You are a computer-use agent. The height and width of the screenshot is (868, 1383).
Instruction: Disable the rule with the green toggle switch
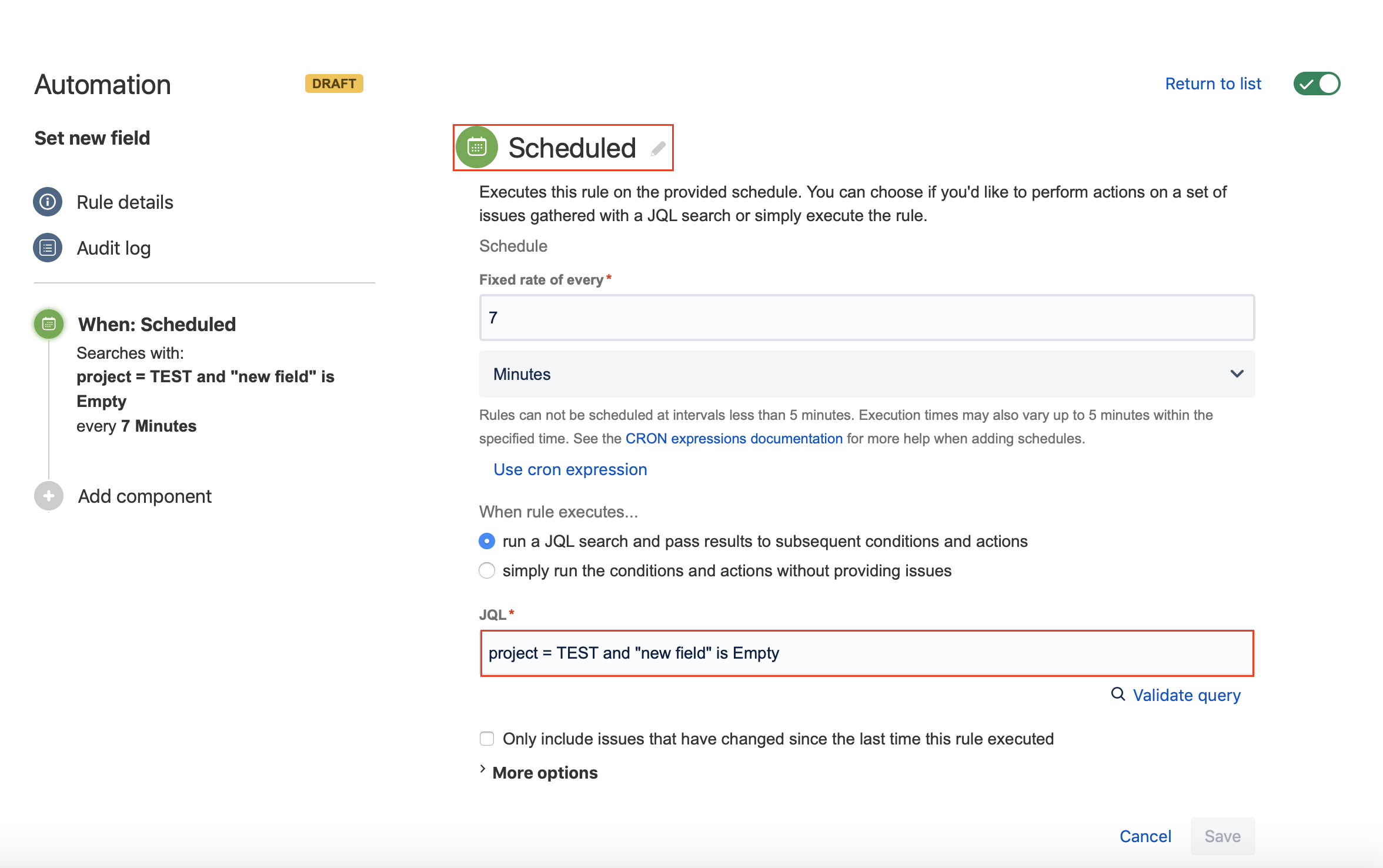[x=1317, y=84]
